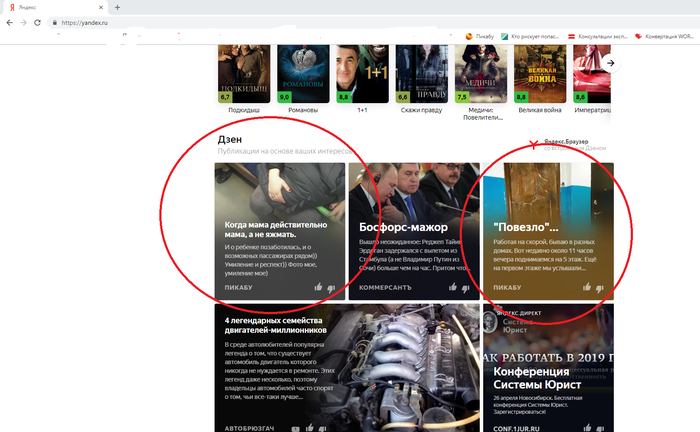
Task: Like the "Когда мама действительно мама" article
Action: click(319, 287)
